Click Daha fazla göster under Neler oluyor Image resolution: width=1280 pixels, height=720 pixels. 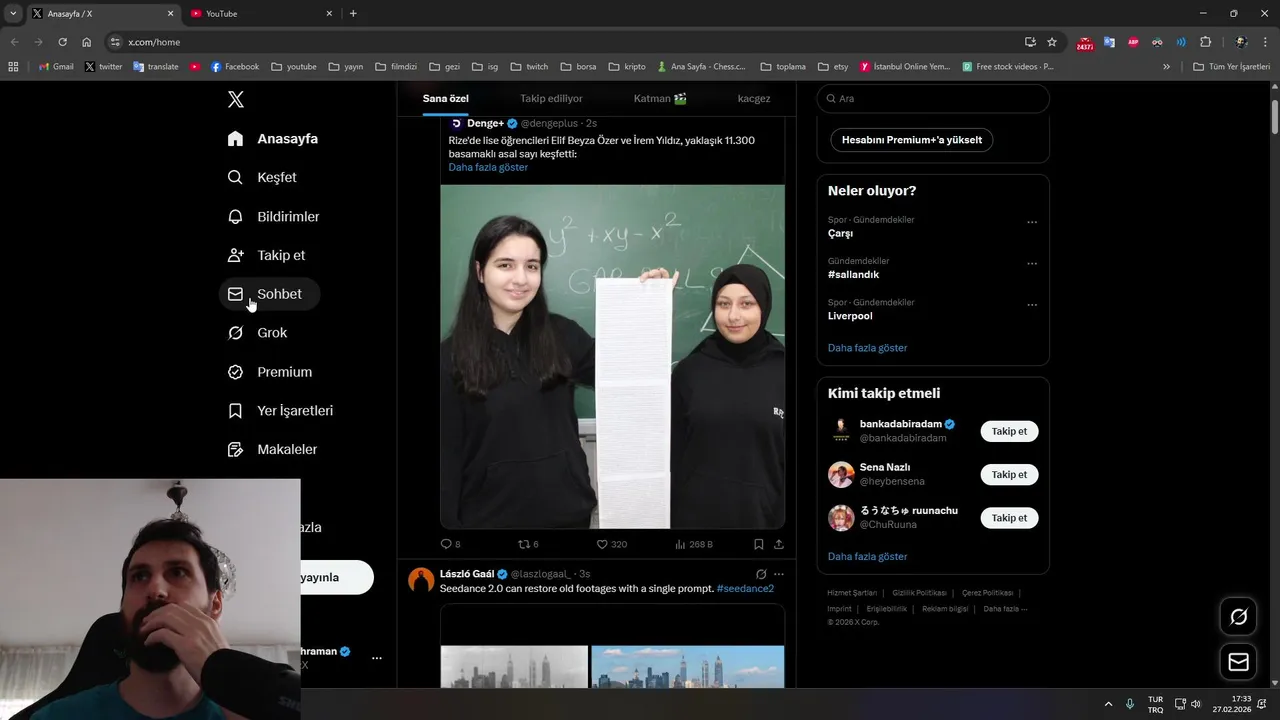[x=867, y=348]
